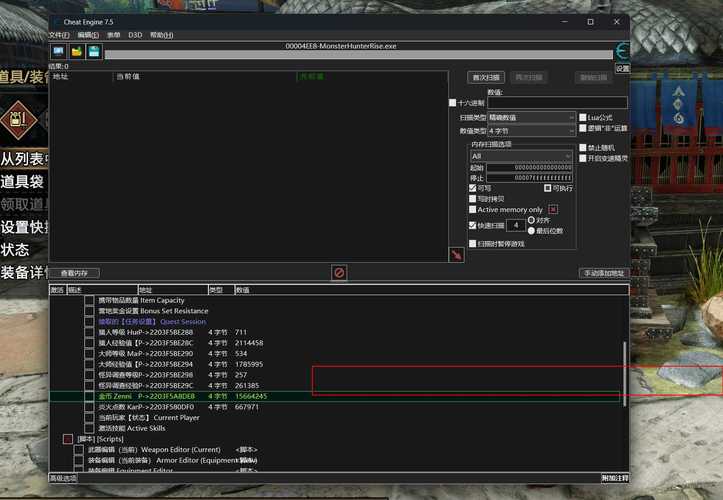Click red X beside Active memory only
Viewport: 723px width, 500px height.
(553, 210)
